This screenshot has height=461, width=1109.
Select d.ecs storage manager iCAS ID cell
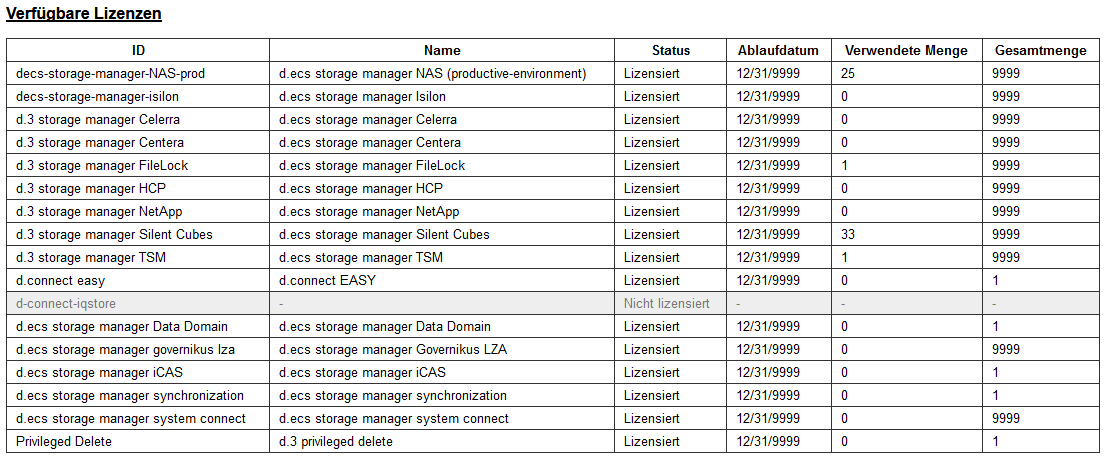tap(138, 373)
